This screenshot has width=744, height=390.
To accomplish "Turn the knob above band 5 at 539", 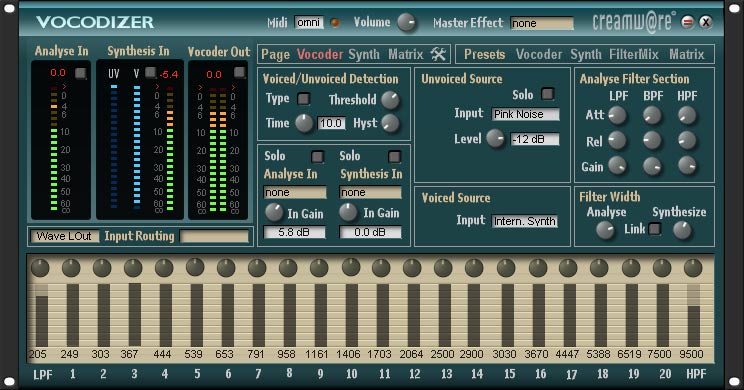I will point(195,267).
